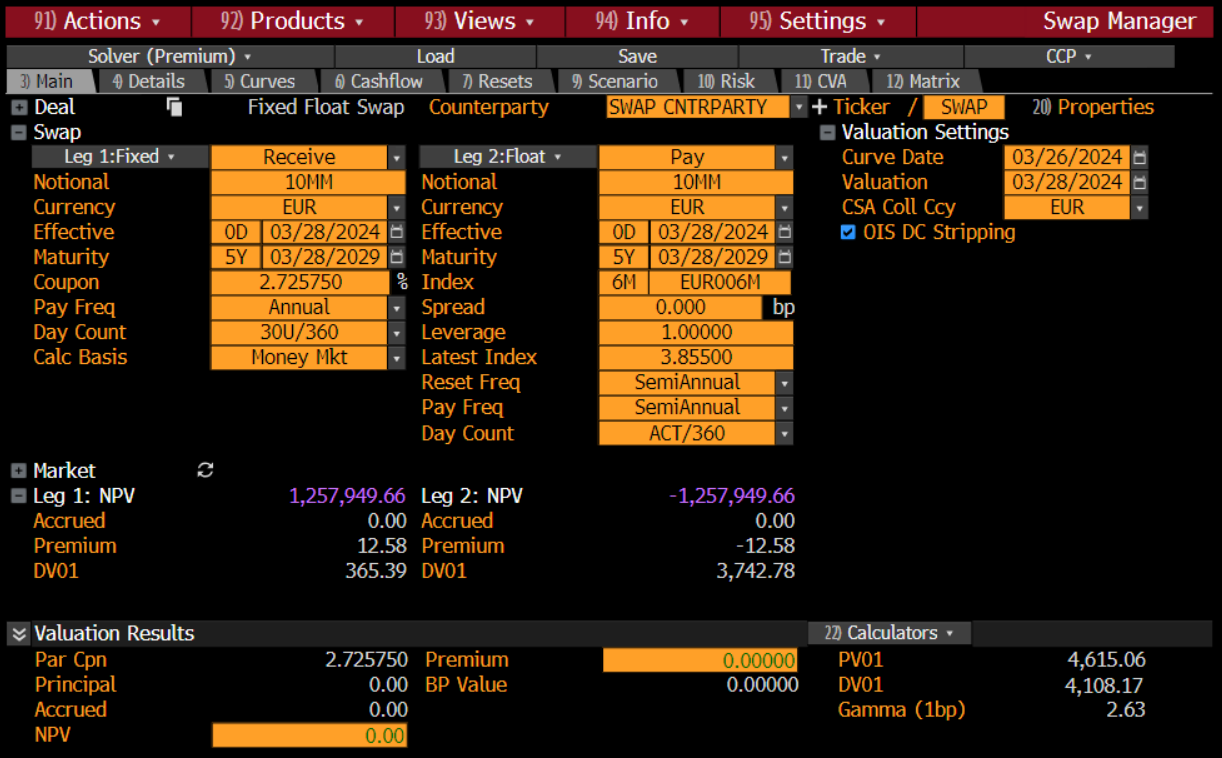Collapse the Valuation Settings section
The width and height of the screenshot is (1222, 758).
pyautogui.click(x=827, y=132)
